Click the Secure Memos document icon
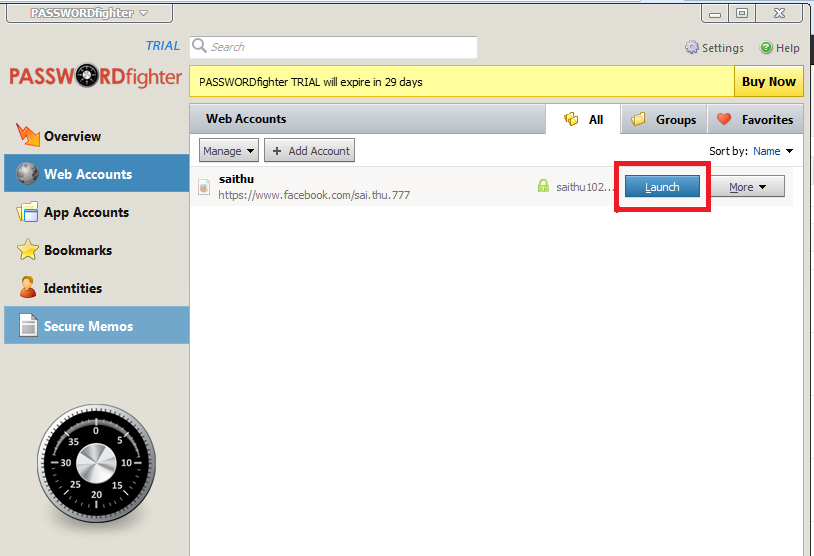 coord(28,326)
